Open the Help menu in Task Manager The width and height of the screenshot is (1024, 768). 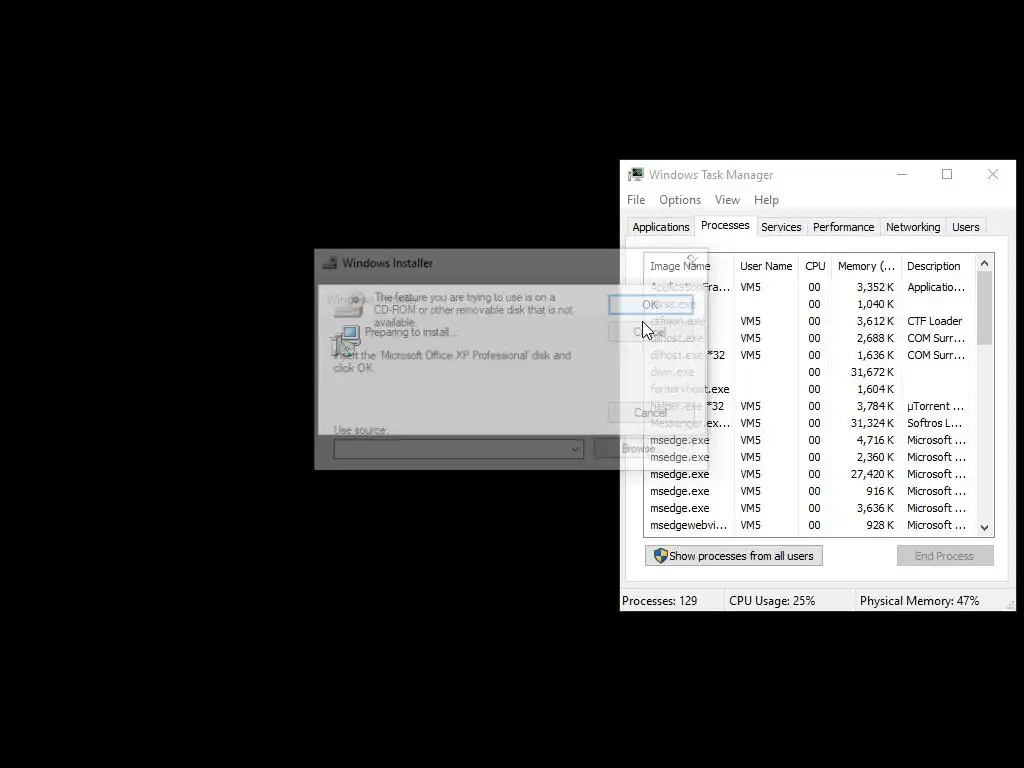(x=766, y=200)
